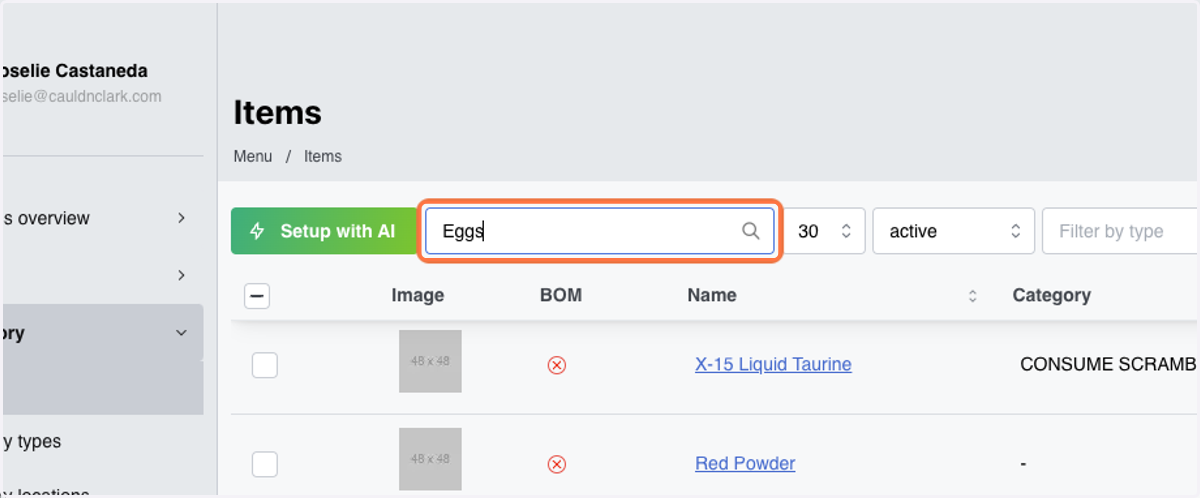The width and height of the screenshot is (1200, 498).
Task: Click the Eggs search field
Action: point(599,231)
